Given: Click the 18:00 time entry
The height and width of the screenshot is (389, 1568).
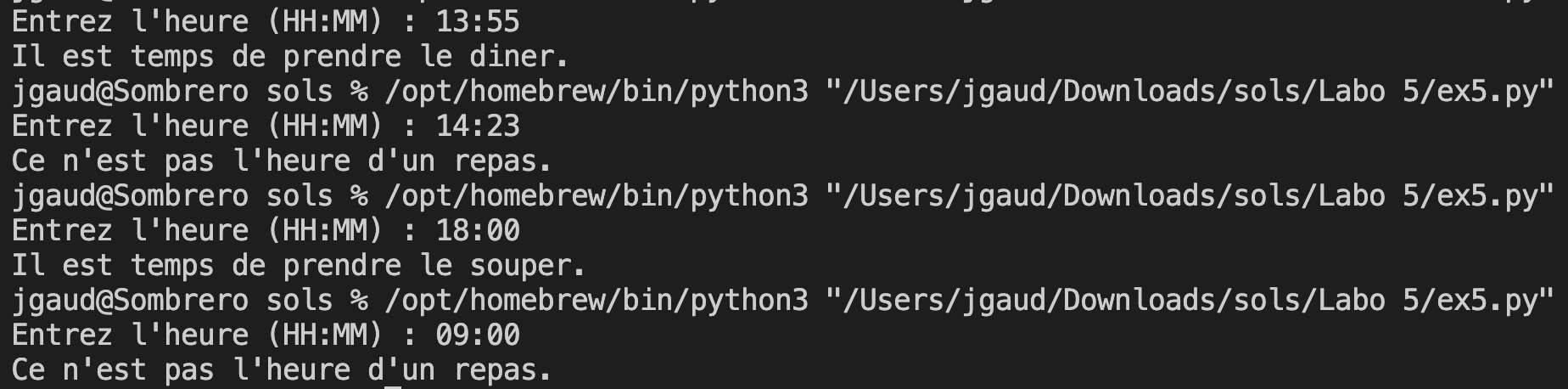Looking at the screenshot, I should coord(478,230).
